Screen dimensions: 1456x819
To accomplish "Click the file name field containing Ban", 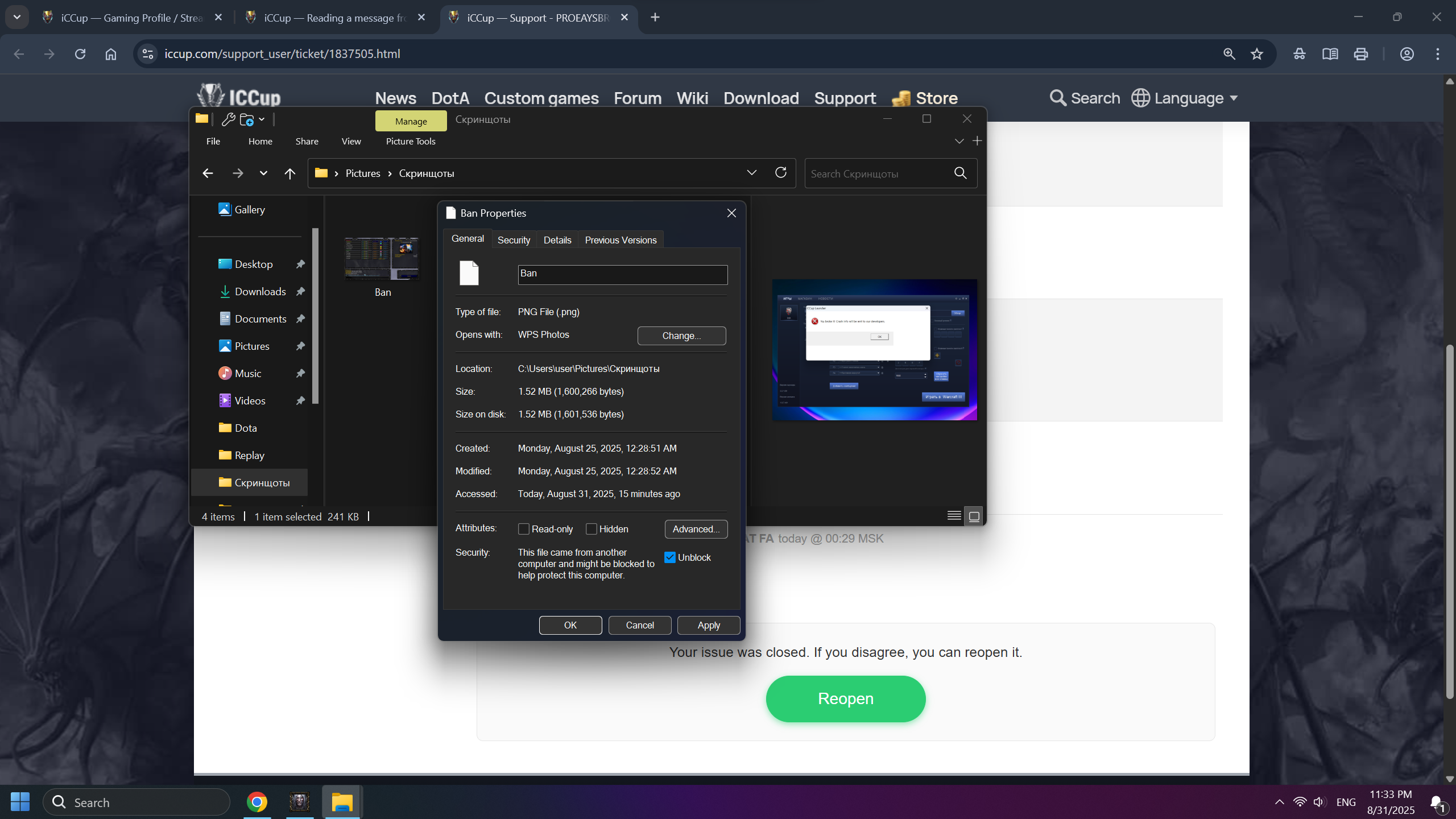I will (x=623, y=275).
